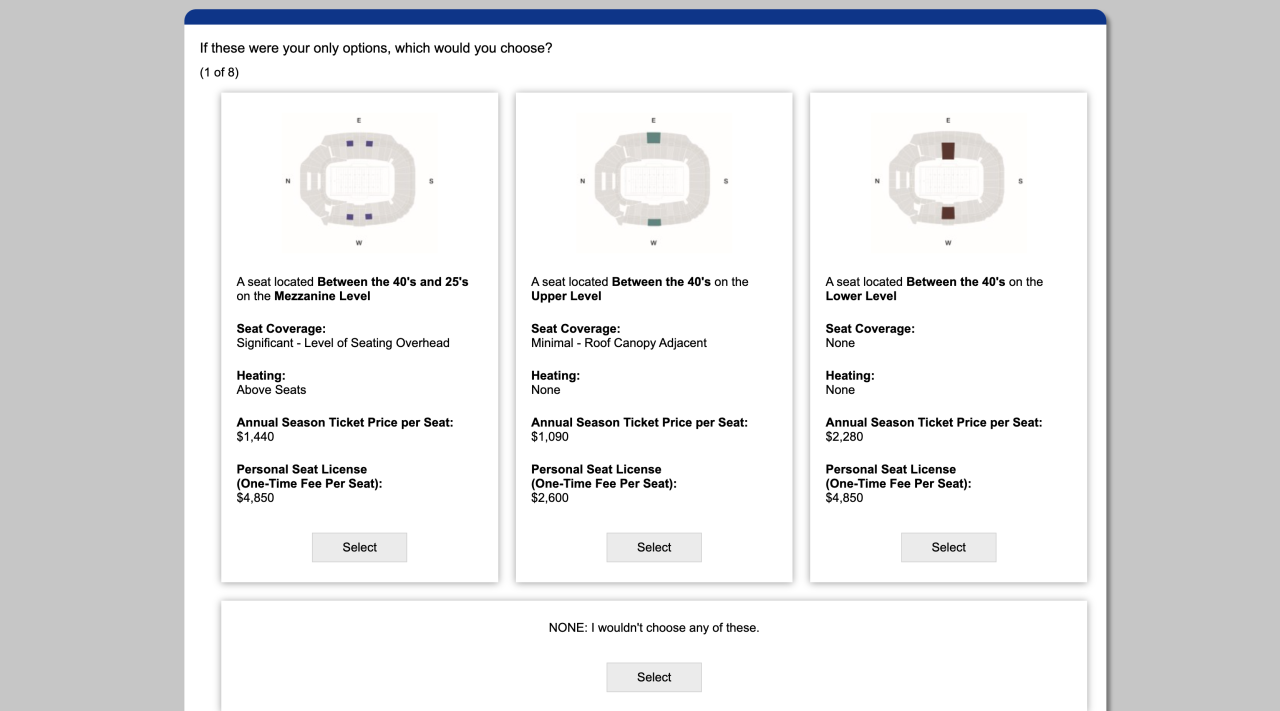
Task: Select the Lower Level seat option
Action: point(948,547)
